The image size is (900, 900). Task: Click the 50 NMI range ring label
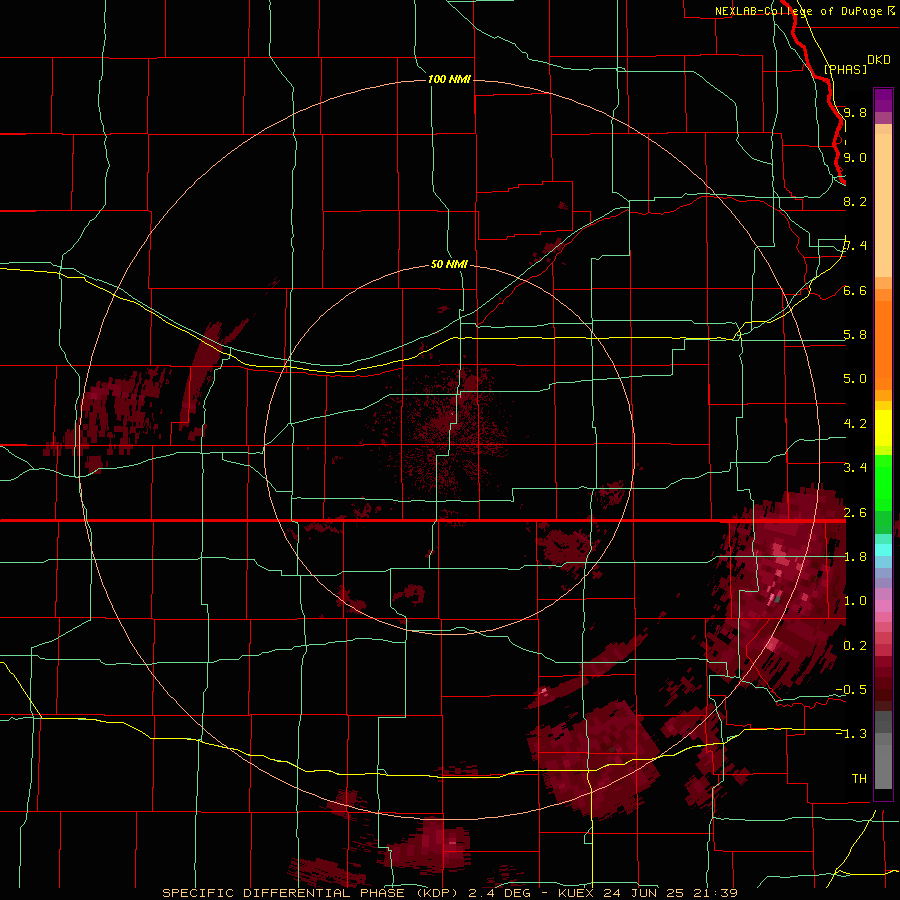tap(449, 264)
